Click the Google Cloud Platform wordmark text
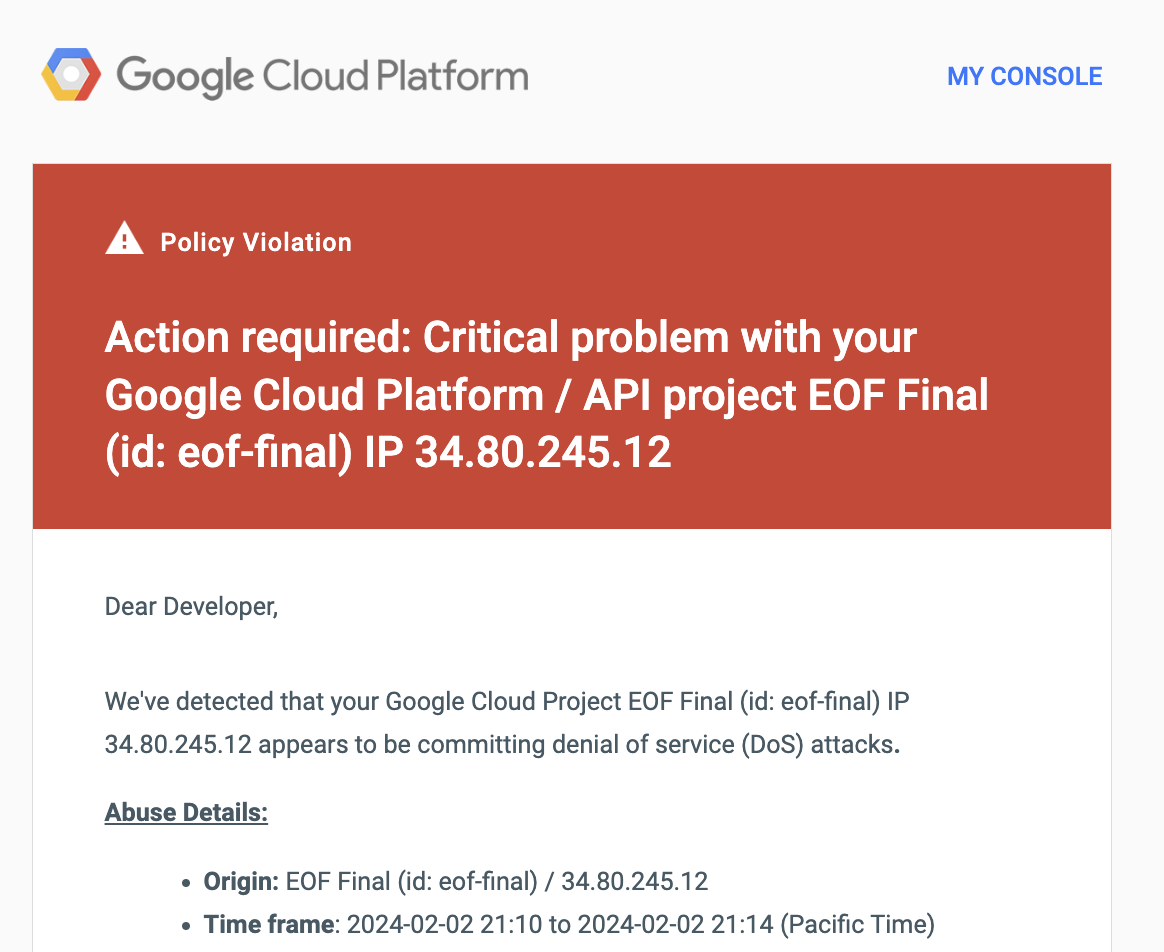Screen dimensions: 1164x952 pyautogui.click(x=322, y=76)
